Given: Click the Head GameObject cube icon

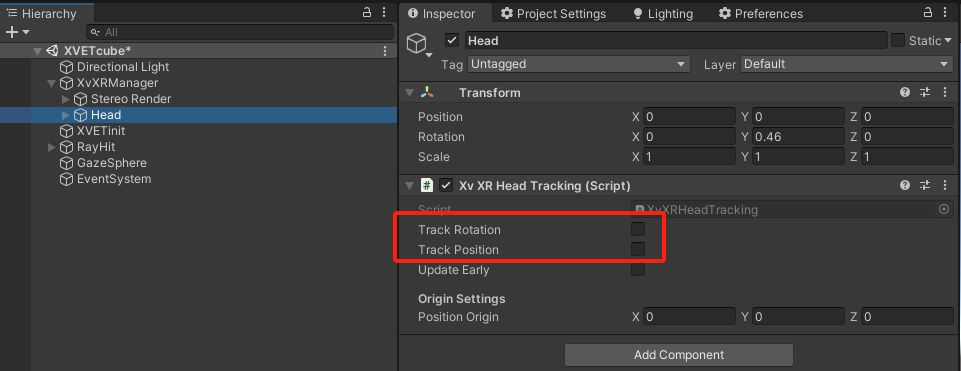Looking at the screenshot, I should tap(417, 42).
